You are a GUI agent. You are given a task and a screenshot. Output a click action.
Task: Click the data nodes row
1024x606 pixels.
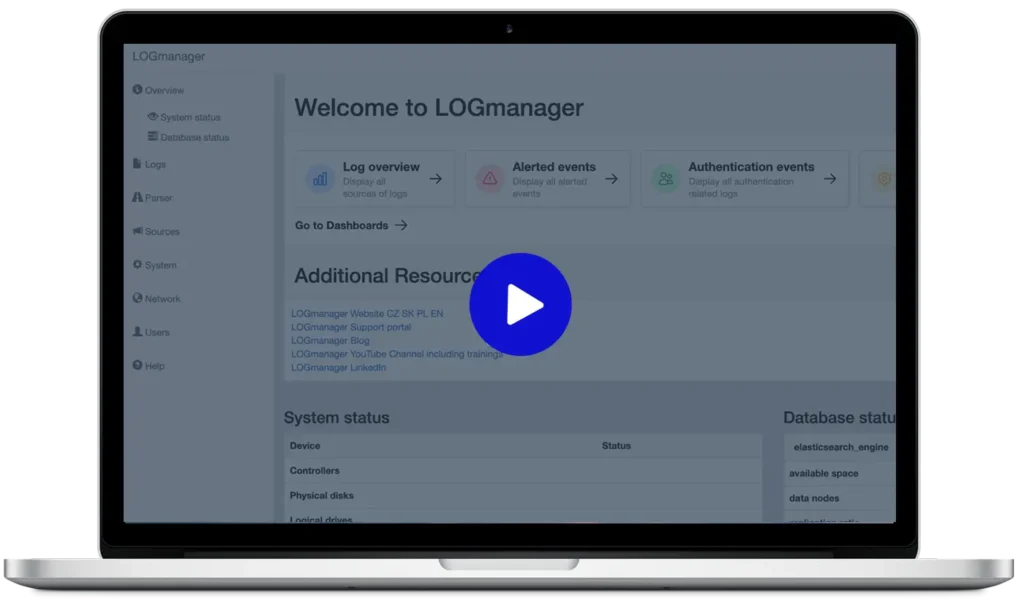(840, 498)
